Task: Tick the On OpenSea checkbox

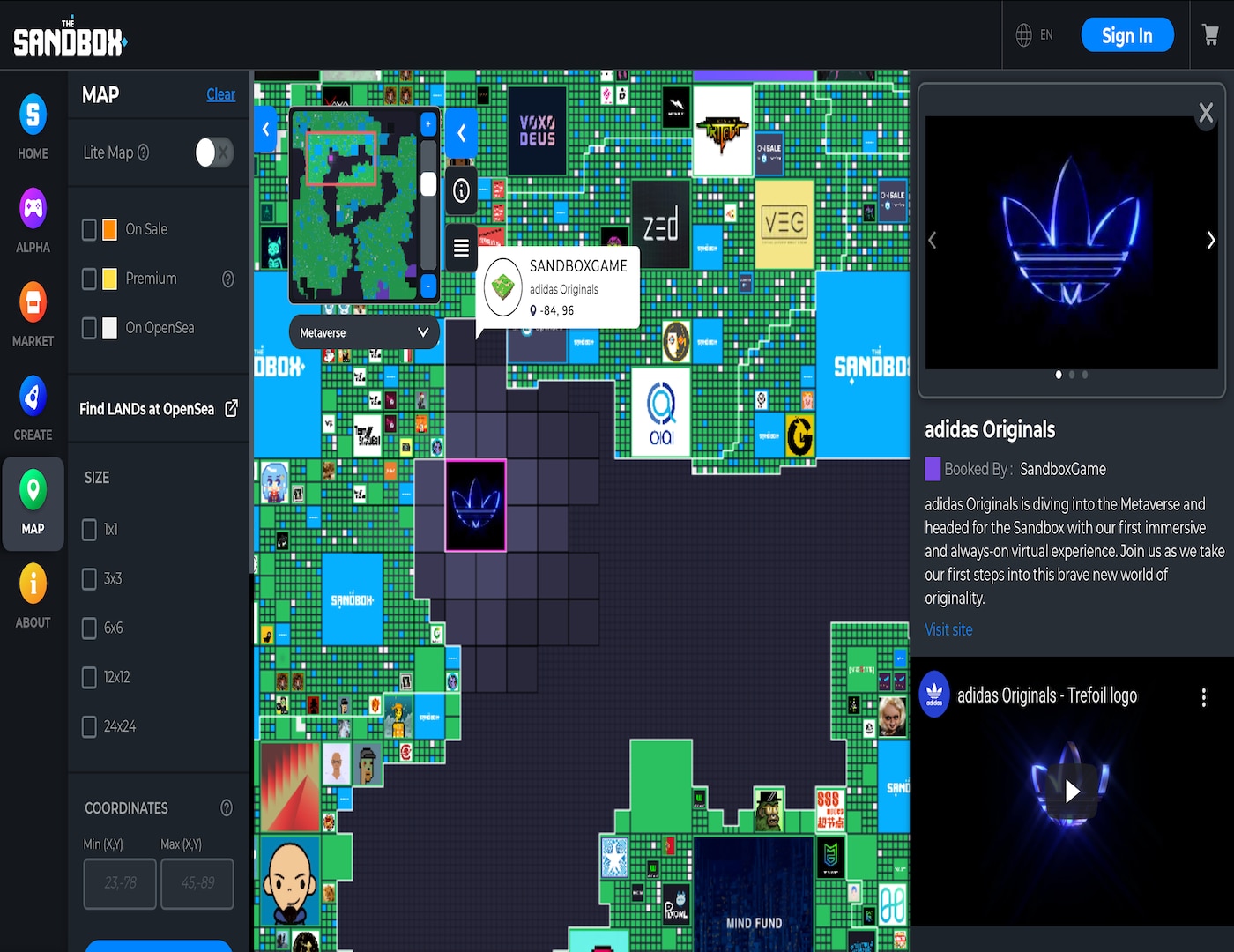Action: coord(89,328)
